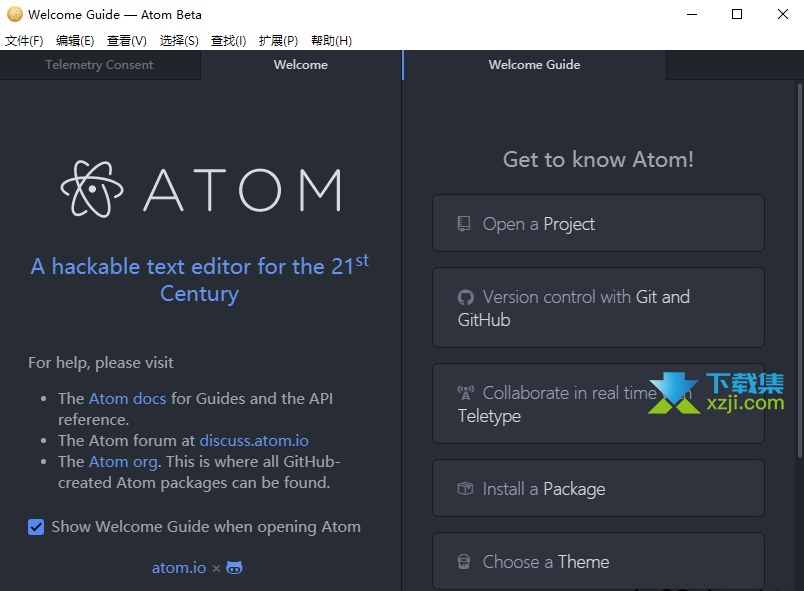Expand the Install a Package card
The image size is (804, 591).
[598, 488]
